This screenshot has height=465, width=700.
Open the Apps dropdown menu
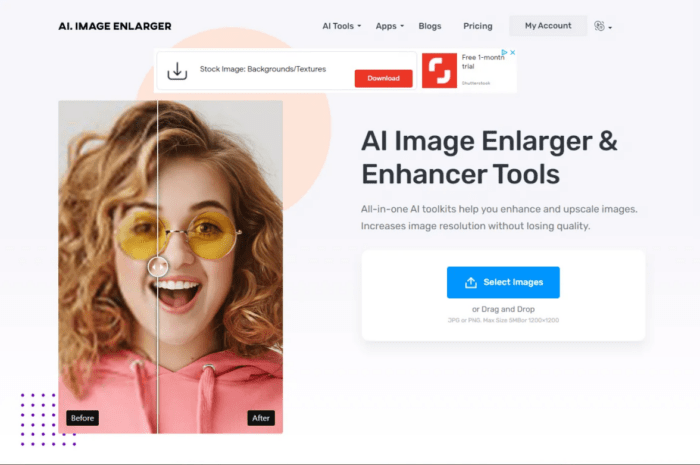click(x=390, y=26)
